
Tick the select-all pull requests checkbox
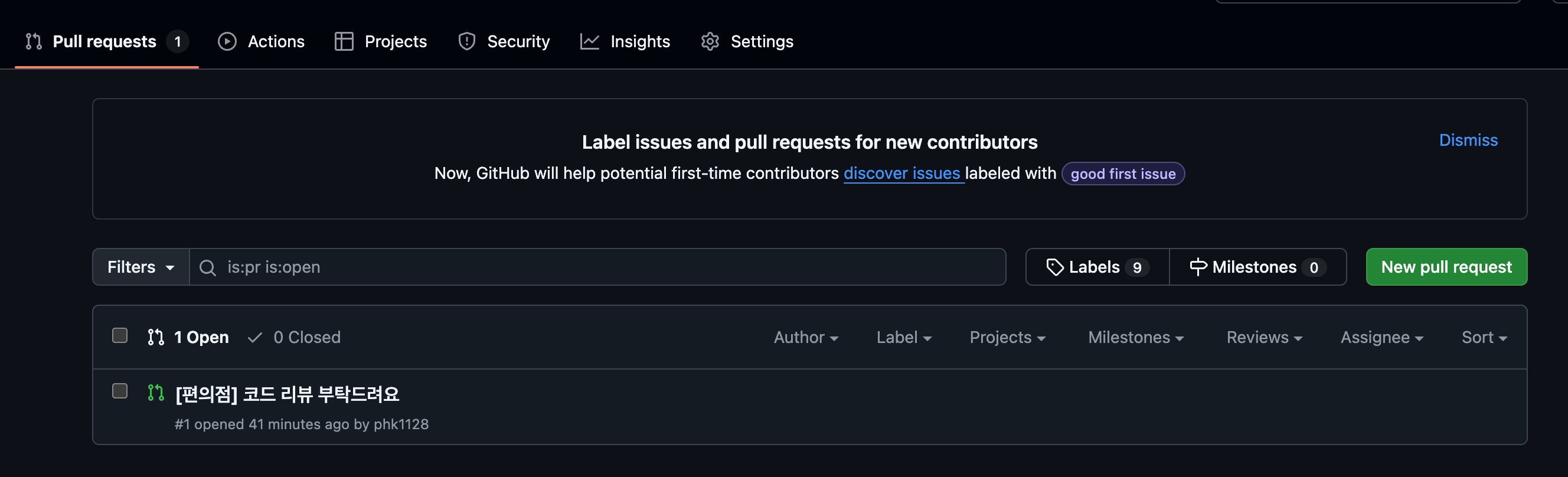[x=120, y=336]
